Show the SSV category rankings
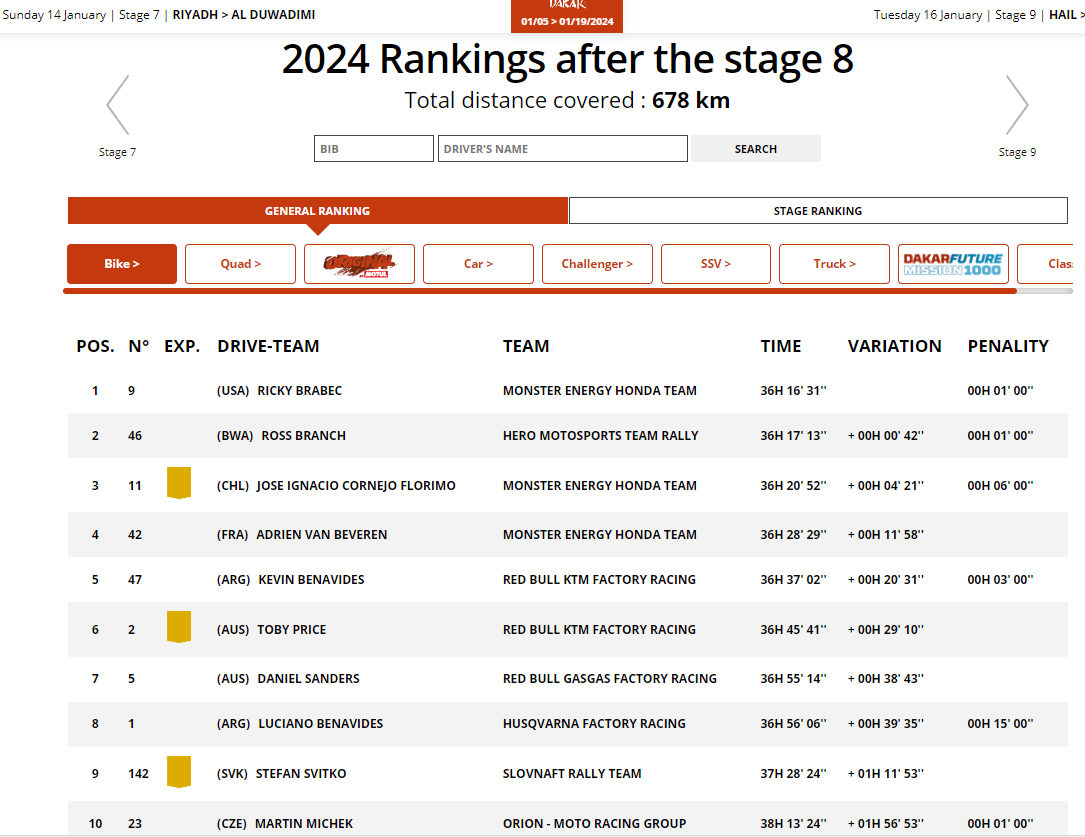Image resolution: width=1085 pixels, height=837 pixels. (715, 264)
